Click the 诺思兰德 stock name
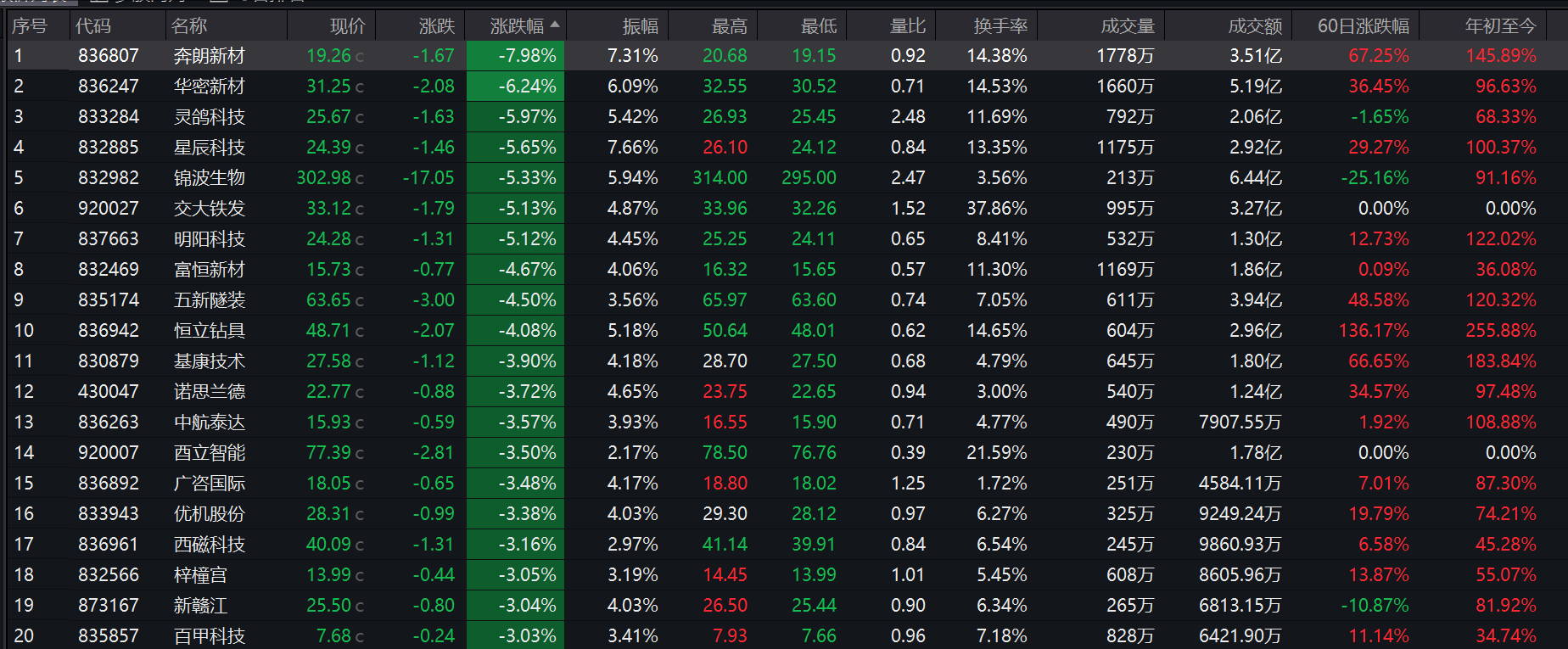 click(x=210, y=392)
